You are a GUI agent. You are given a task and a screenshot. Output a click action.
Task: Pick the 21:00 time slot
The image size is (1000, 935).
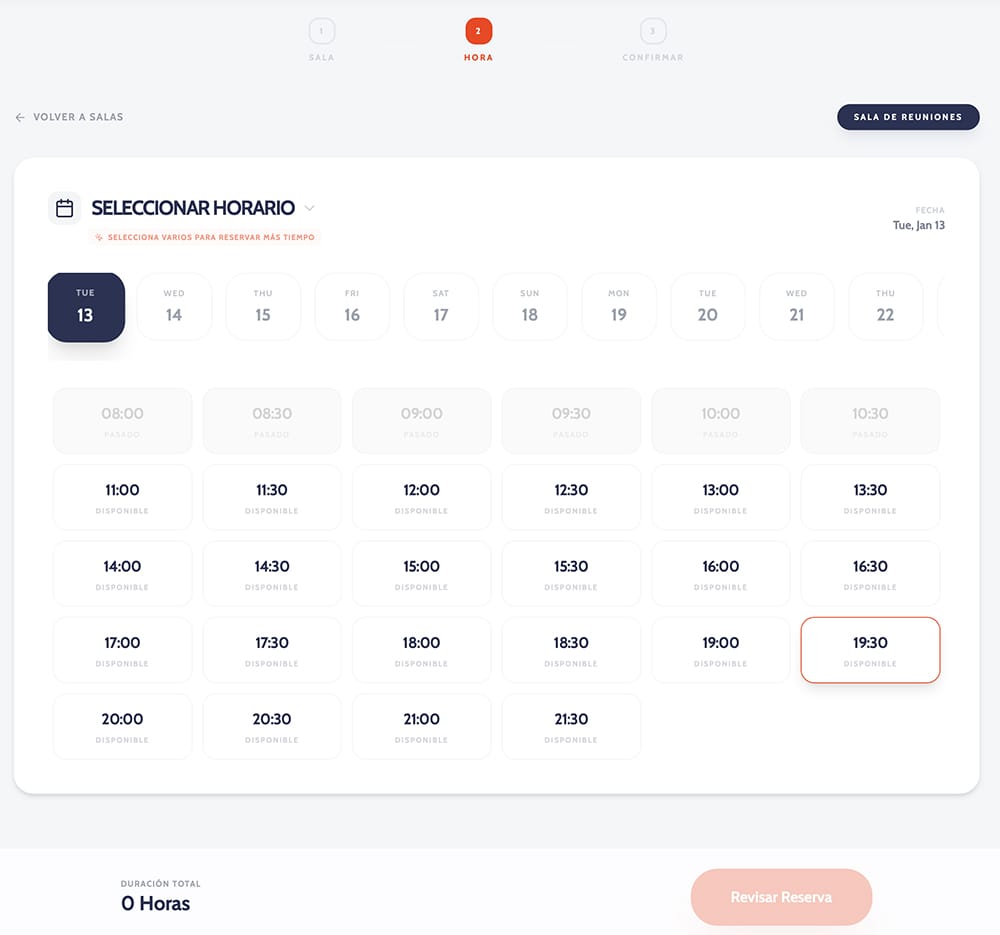pos(422,726)
